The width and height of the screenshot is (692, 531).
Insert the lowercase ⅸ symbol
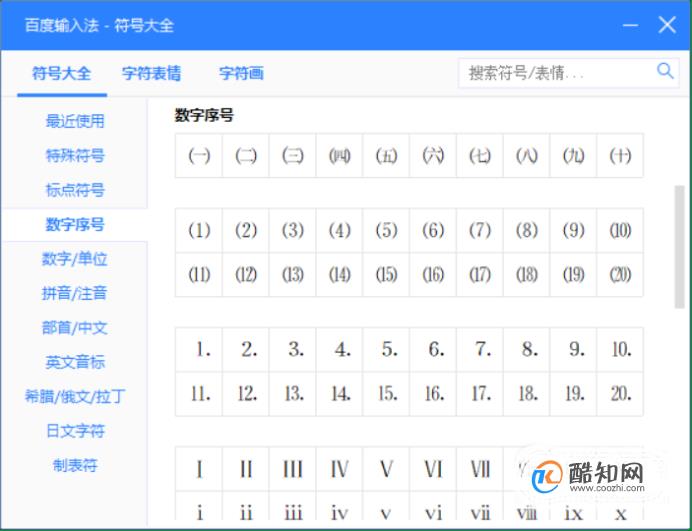tap(573, 506)
